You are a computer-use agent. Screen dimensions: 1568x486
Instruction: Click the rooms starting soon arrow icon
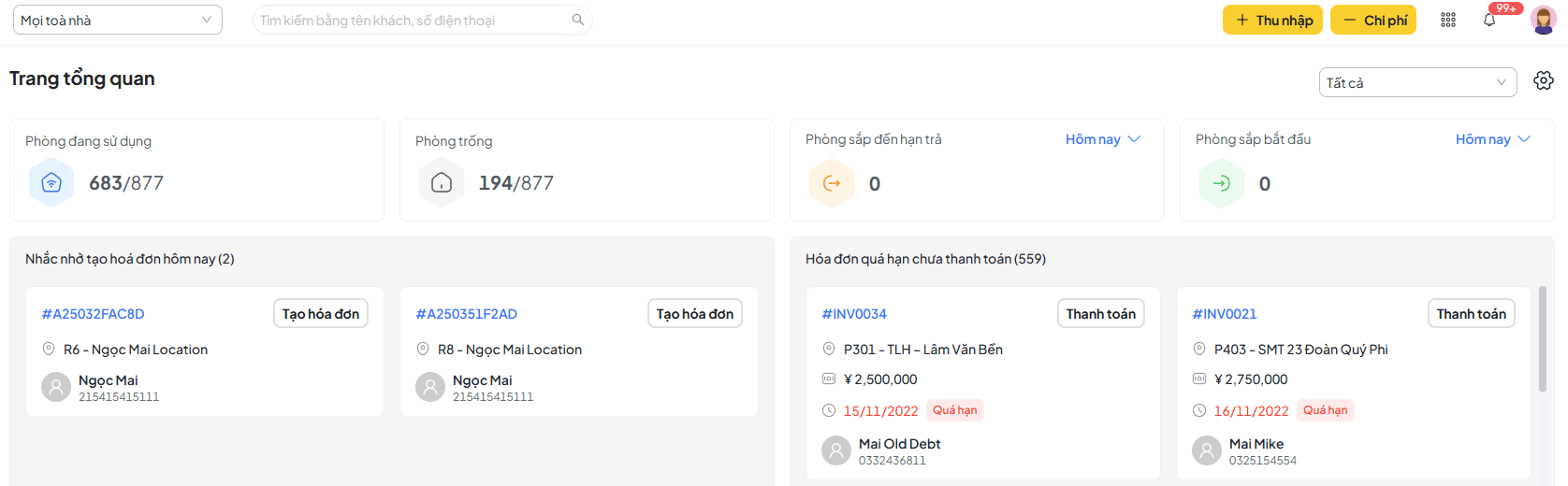click(x=1222, y=183)
